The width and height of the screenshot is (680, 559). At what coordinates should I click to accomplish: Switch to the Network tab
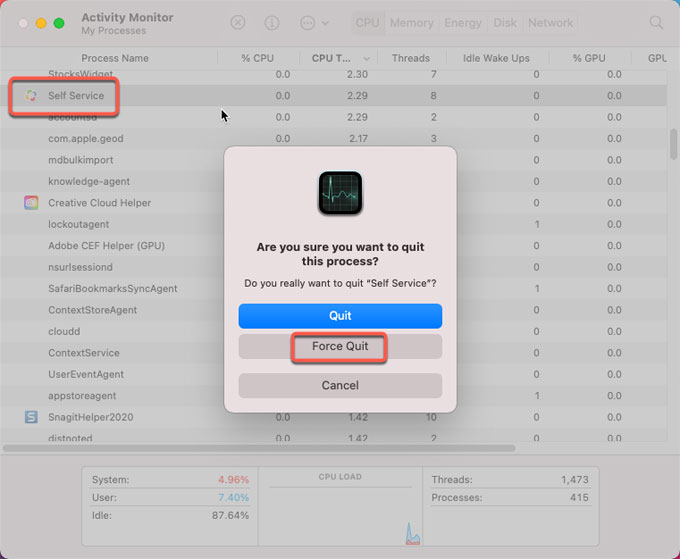[550, 23]
